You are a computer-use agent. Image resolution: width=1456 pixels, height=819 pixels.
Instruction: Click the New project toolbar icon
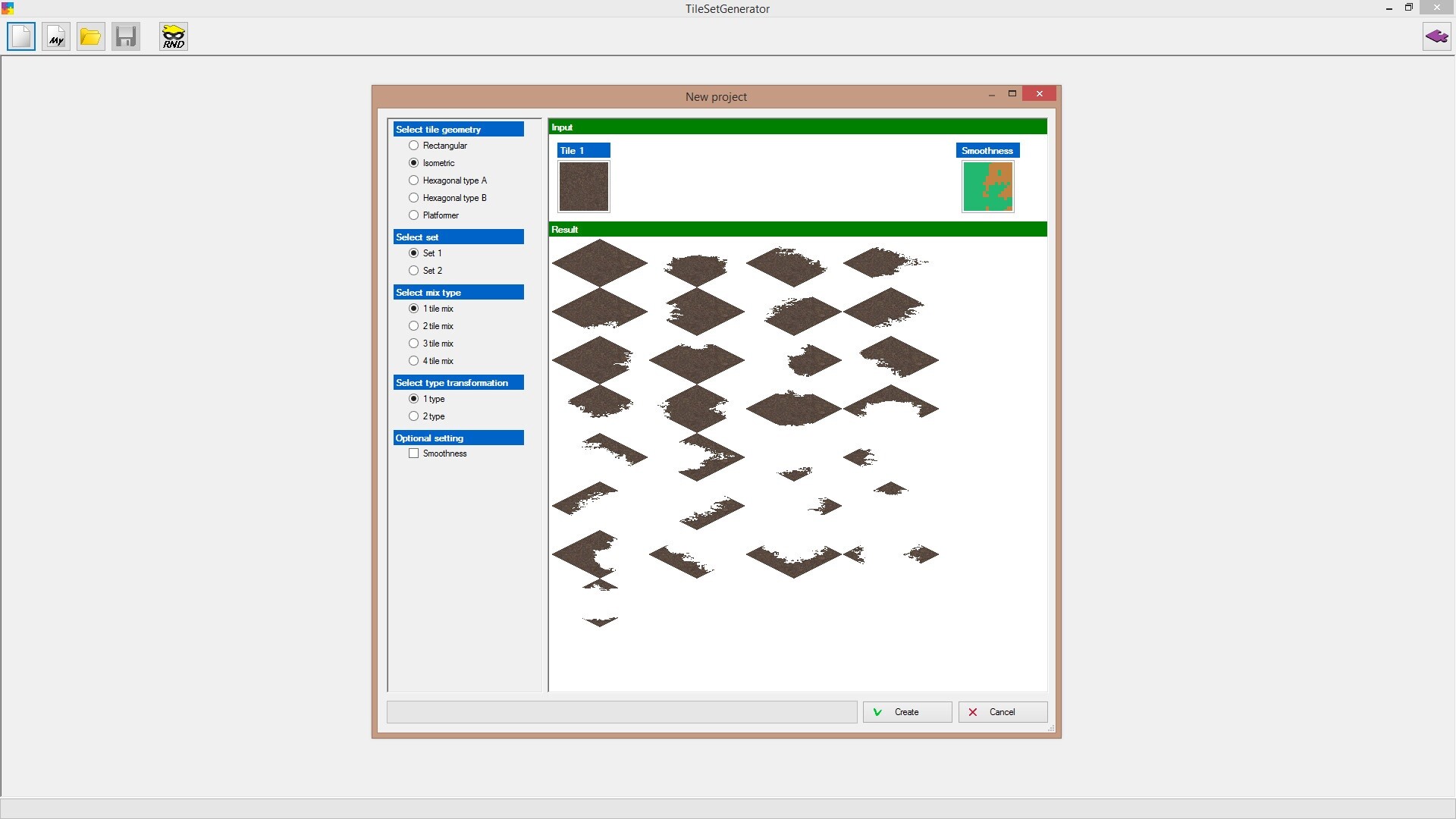pyautogui.click(x=21, y=36)
